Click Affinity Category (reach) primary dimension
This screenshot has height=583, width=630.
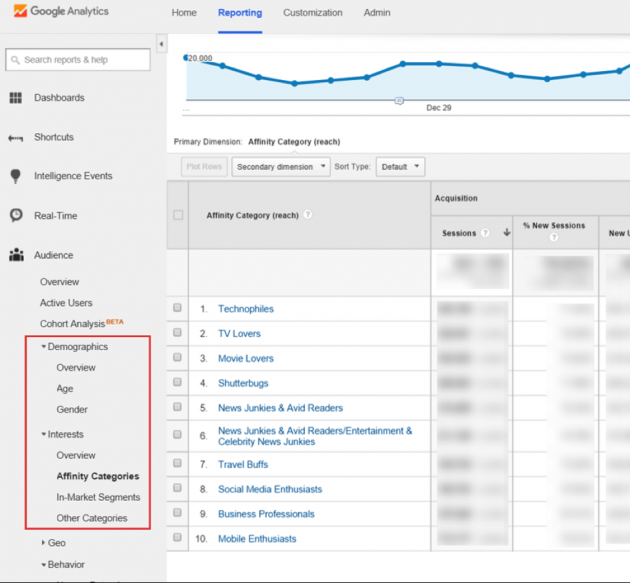(x=294, y=142)
